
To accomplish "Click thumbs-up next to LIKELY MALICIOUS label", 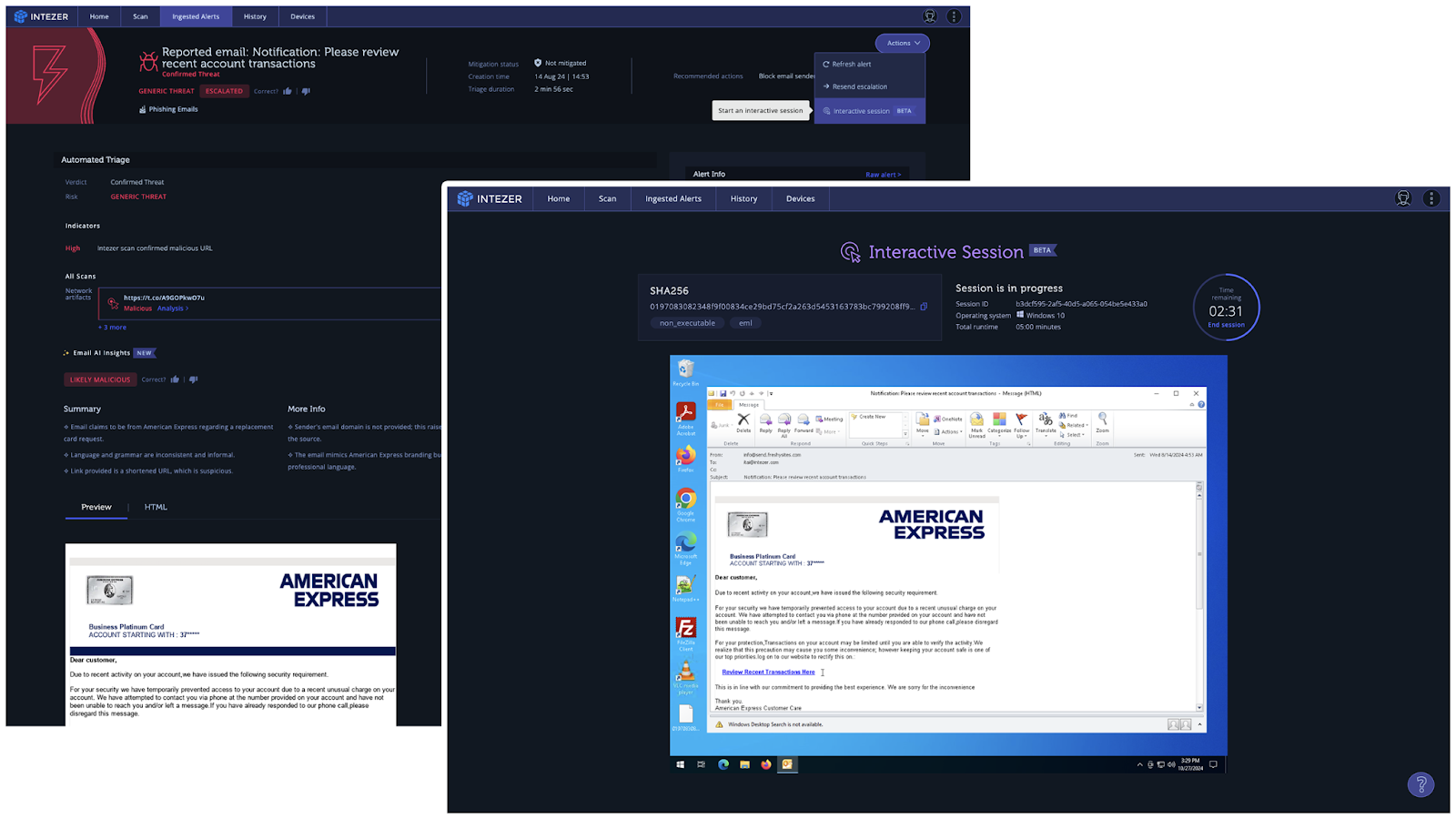I will (x=175, y=379).
